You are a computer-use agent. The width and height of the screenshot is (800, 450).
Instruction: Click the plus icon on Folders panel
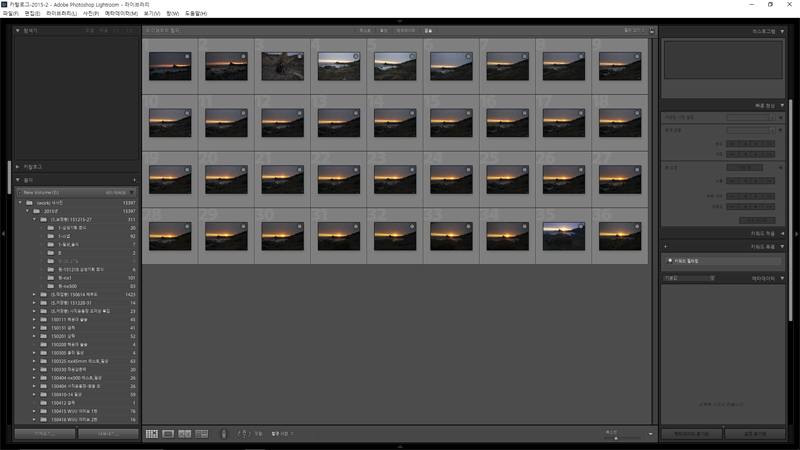pyautogui.click(x=134, y=180)
